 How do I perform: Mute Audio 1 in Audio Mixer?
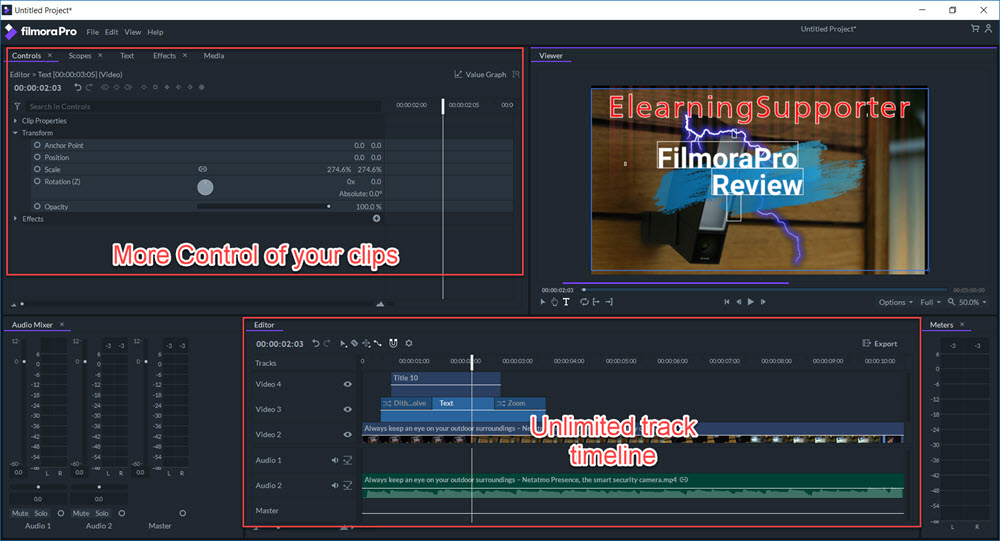coord(20,513)
